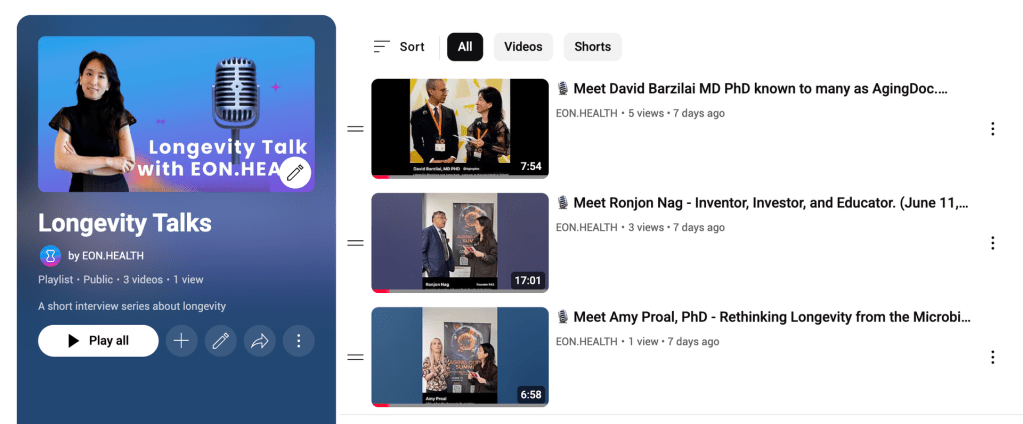This screenshot has width=1023, height=424.
Task: Open more options for Amy Proal video
Action: [992, 357]
